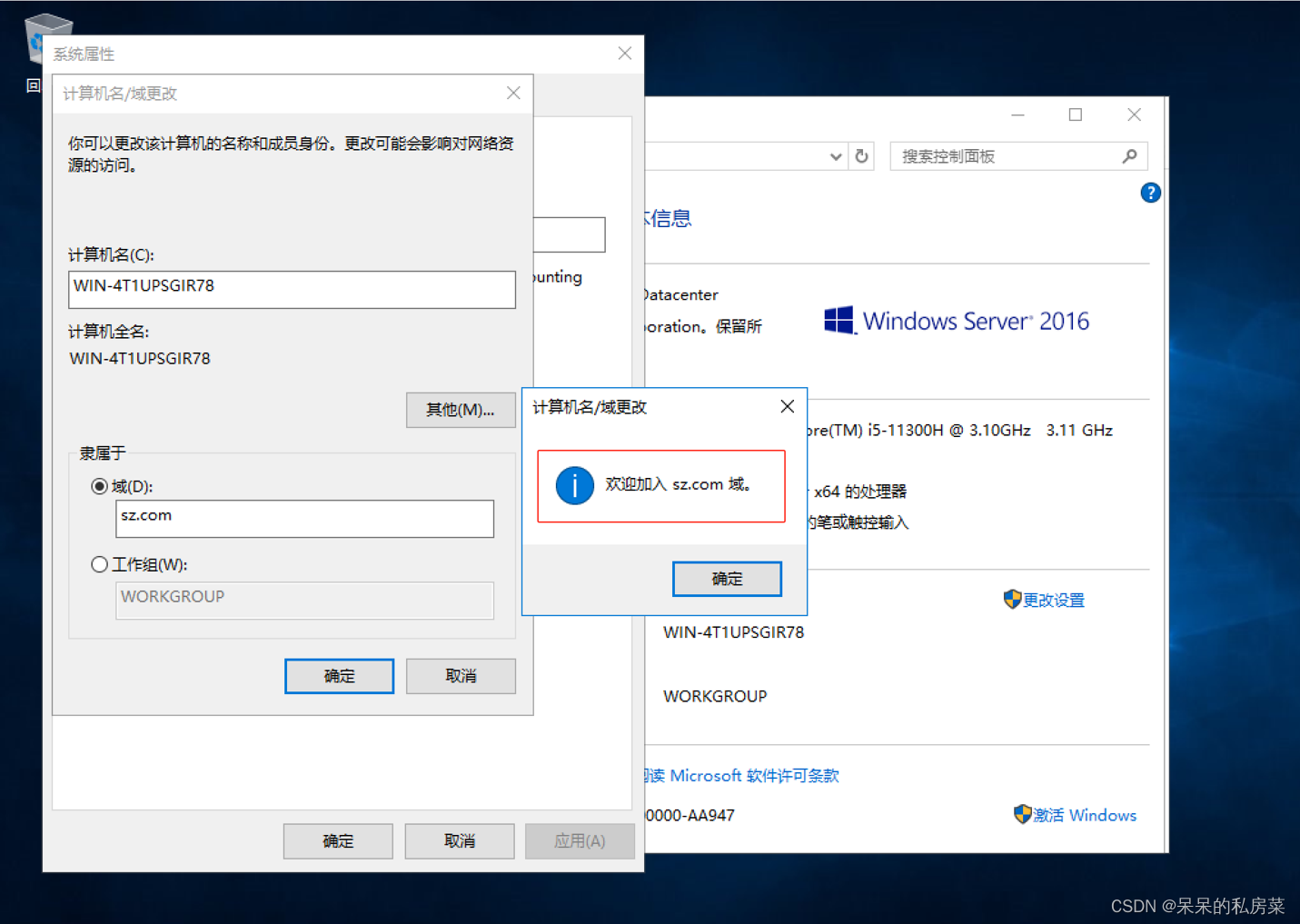Click the Datacenter edition text
Screen dimensions: 1300x924
point(680,294)
